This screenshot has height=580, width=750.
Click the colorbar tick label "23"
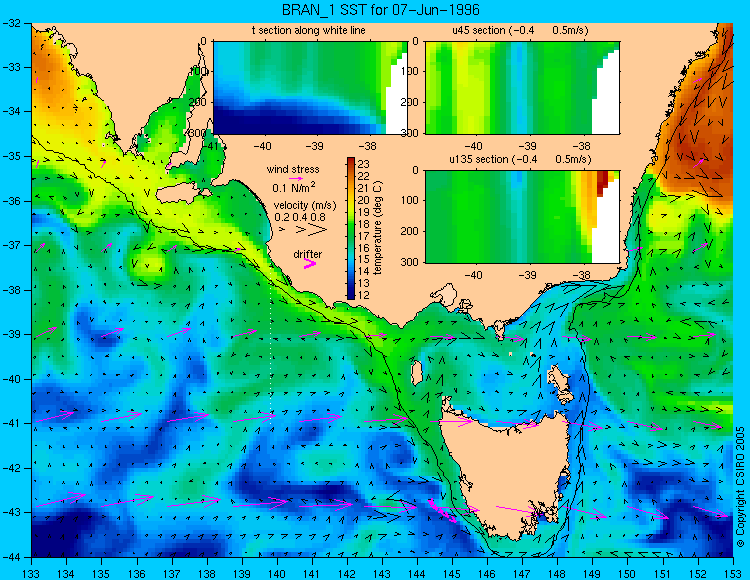(x=364, y=165)
